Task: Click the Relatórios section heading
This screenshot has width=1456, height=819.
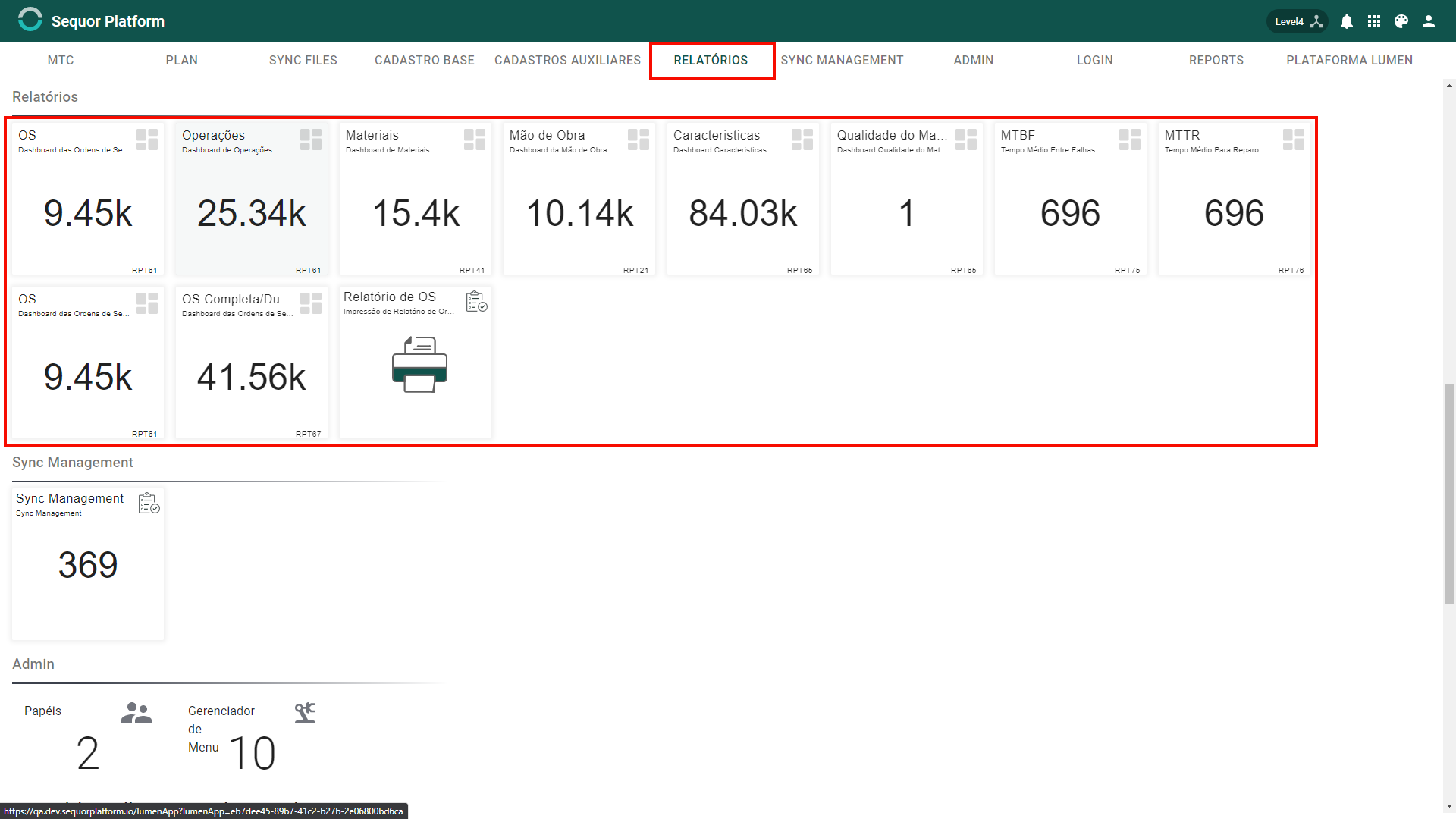Action: pyautogui.click(x=45, y=96)
